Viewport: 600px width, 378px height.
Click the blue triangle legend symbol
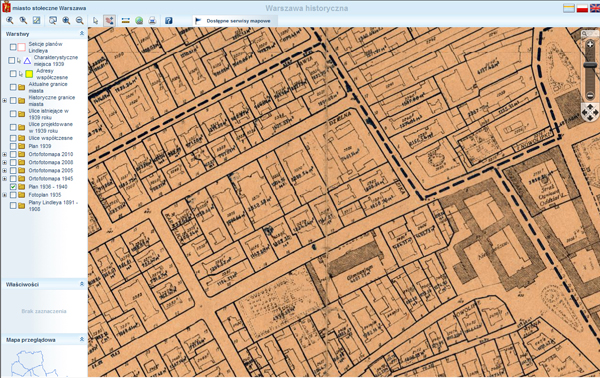[x=27, y=60]
